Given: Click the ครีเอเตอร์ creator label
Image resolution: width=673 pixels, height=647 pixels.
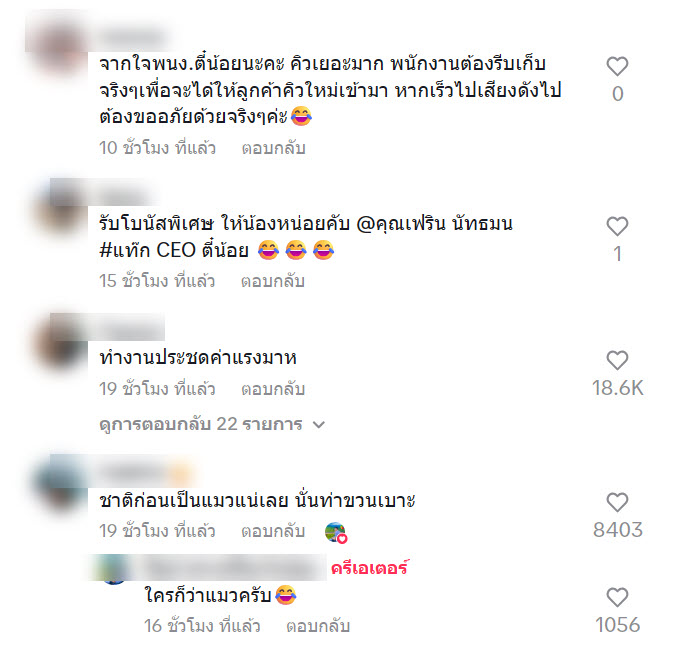Looking at the screenshot, I should coord(370,568).
